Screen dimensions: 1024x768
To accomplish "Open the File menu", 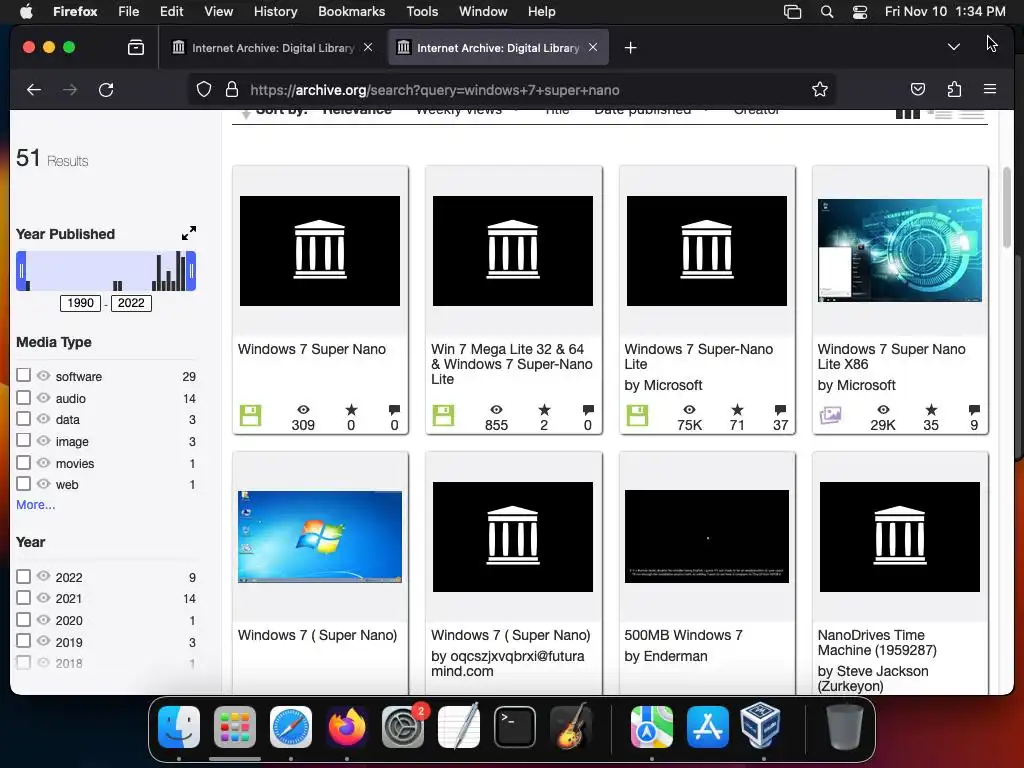I will point(128,12).
